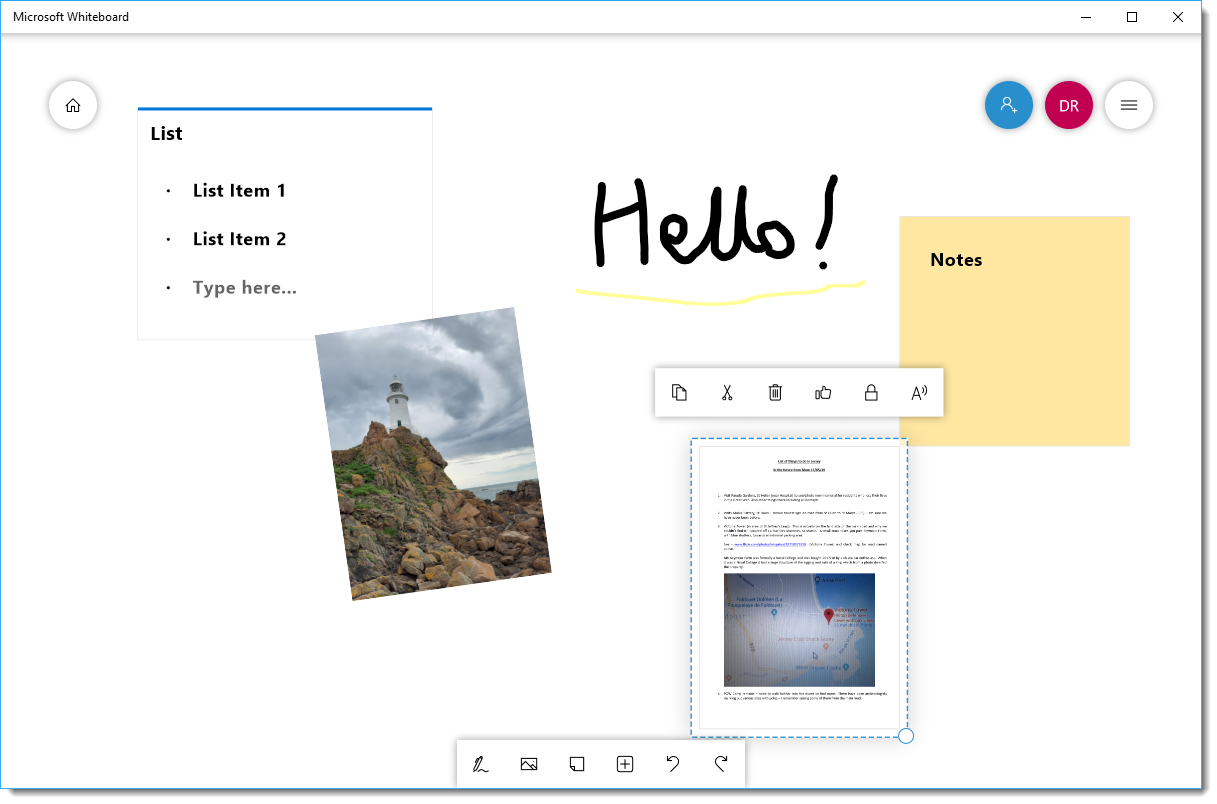
Task: Click the Home button
Action: click(x=73, y=105)
